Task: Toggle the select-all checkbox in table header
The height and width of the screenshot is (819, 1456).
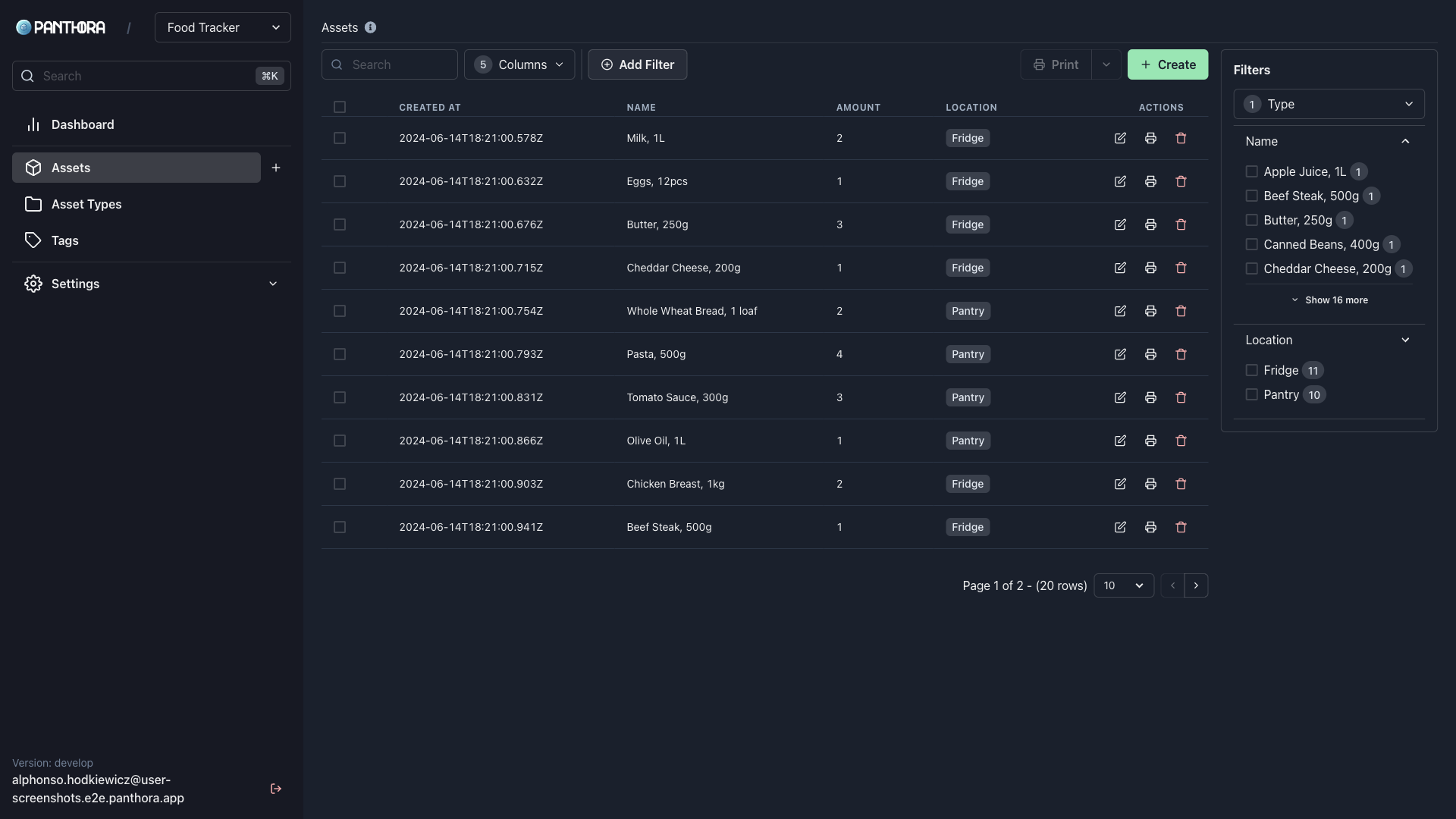Action: click(x=340, y=107)
